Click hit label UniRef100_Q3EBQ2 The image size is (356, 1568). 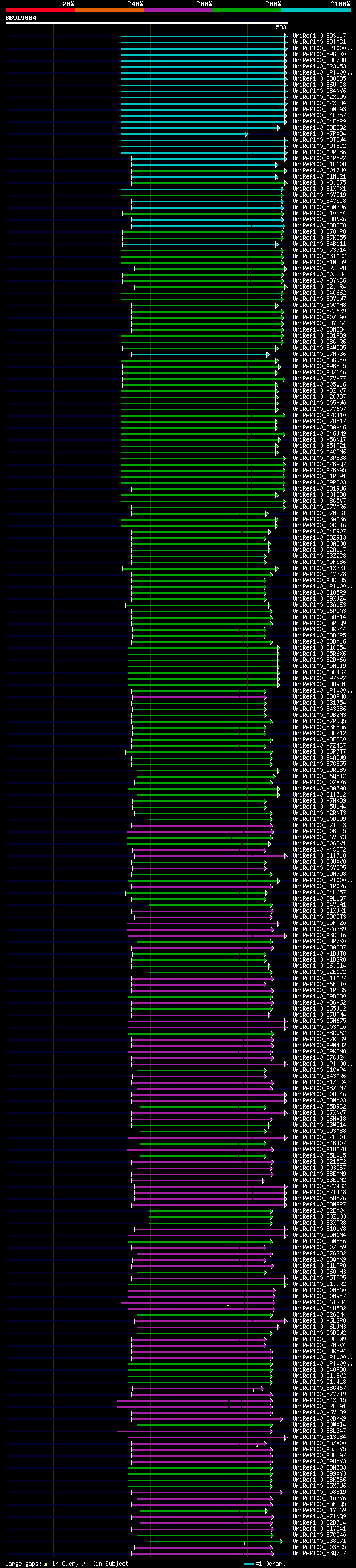click(x=319, y=128)
